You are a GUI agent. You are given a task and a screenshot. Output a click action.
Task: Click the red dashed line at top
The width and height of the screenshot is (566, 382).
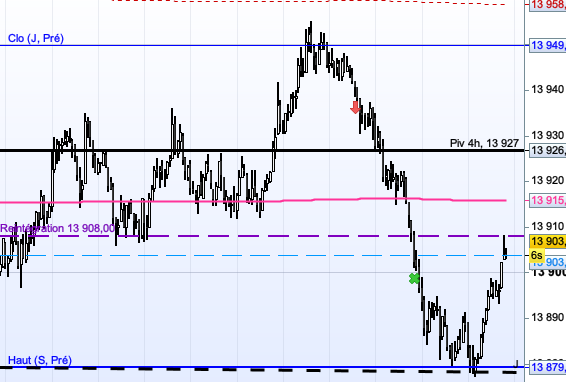tap(309, 2)
